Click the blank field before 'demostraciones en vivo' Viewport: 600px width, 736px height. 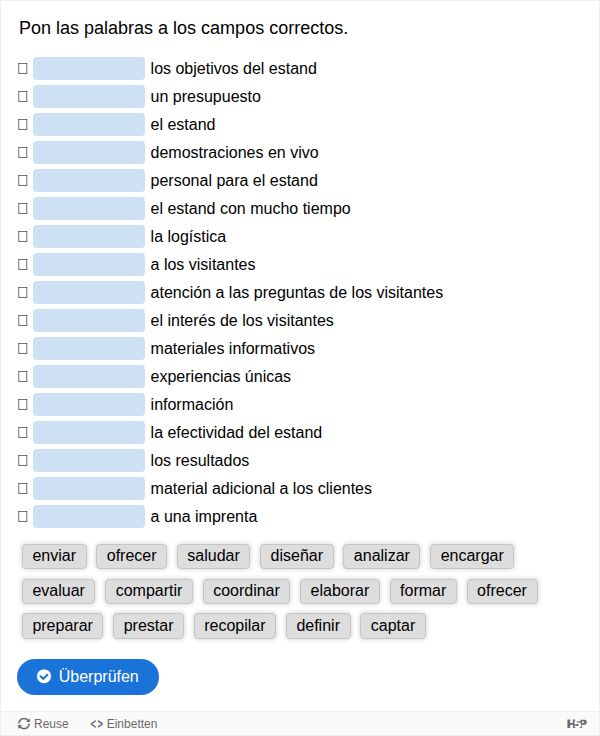click(x=89, y=153)
